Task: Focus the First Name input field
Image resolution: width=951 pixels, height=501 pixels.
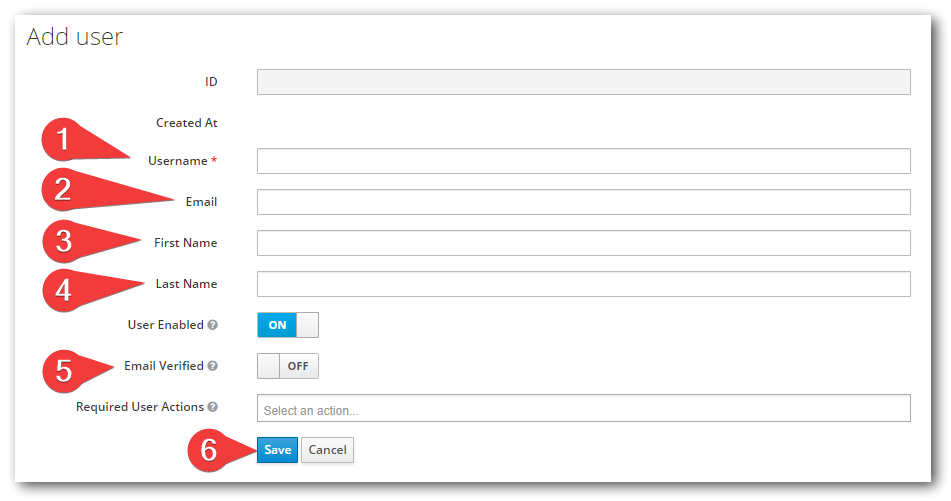Action: (583, 243)
